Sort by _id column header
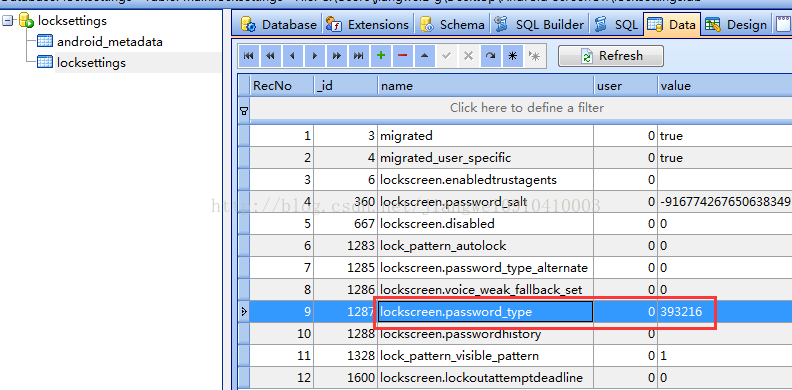This screenshot has width=792, height=390. click(345, 86)
